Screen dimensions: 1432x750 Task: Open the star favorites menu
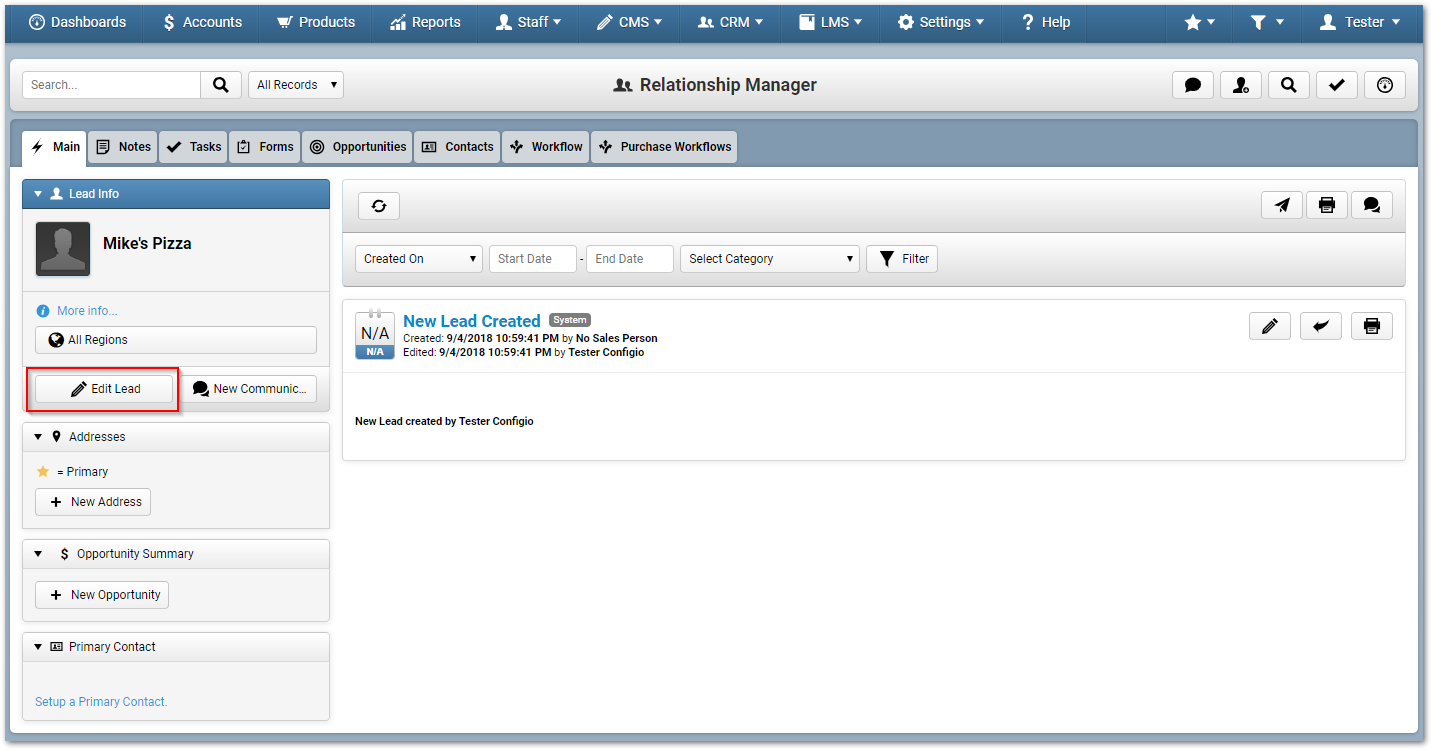[1199, 22]
